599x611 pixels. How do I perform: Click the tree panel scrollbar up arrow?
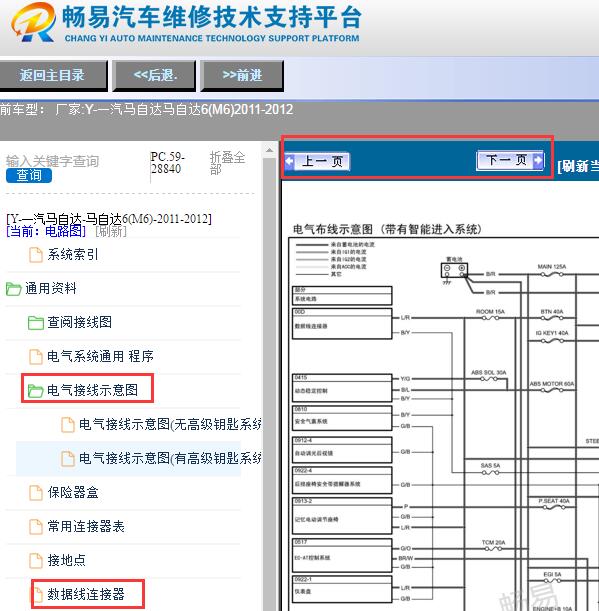269,150
